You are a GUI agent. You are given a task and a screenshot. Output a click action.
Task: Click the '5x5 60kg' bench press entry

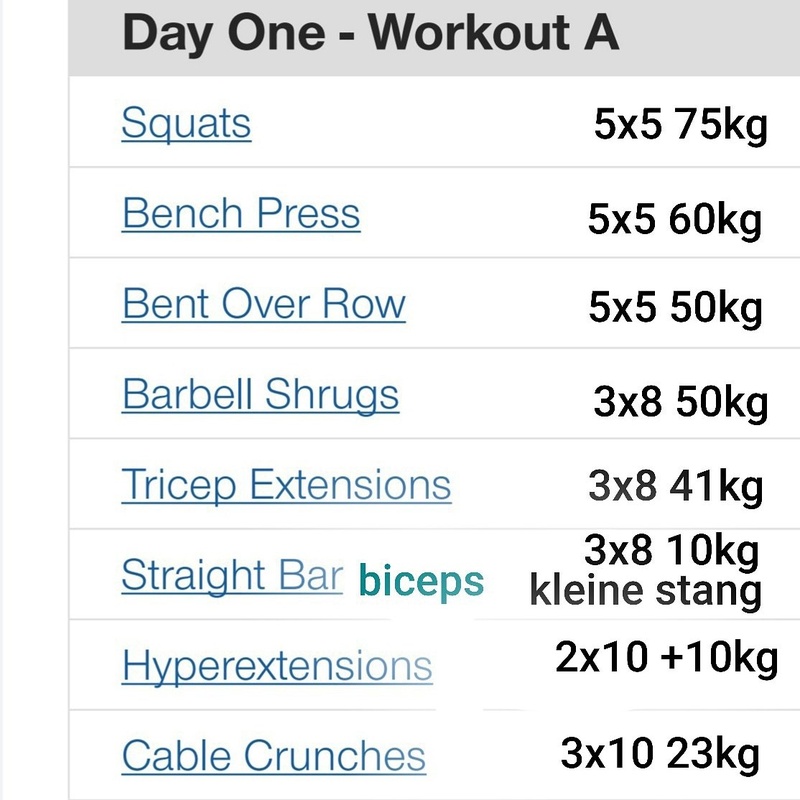point(675,220)
